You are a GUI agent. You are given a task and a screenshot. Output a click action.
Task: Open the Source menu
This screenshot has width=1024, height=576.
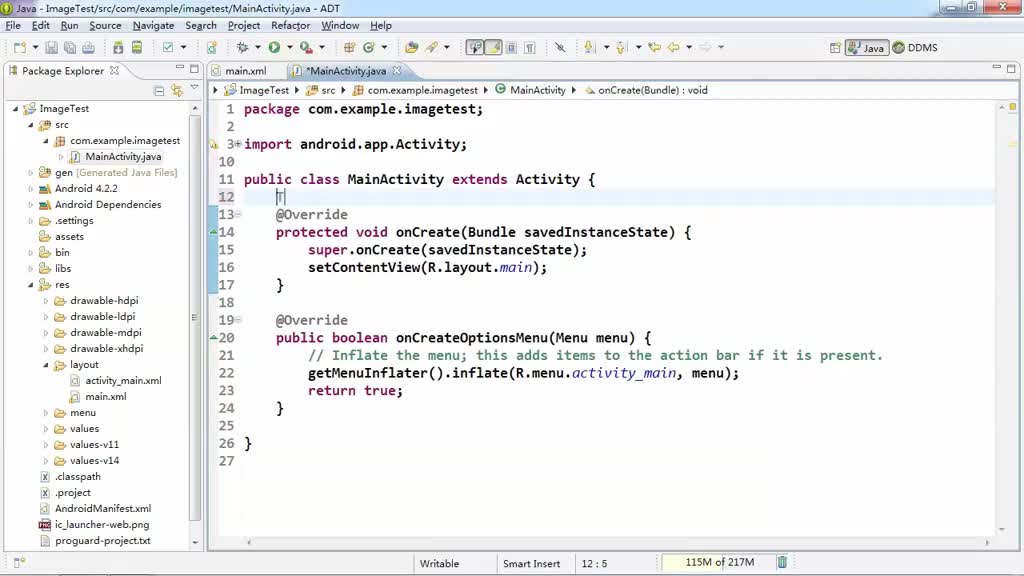coord(105,25)
